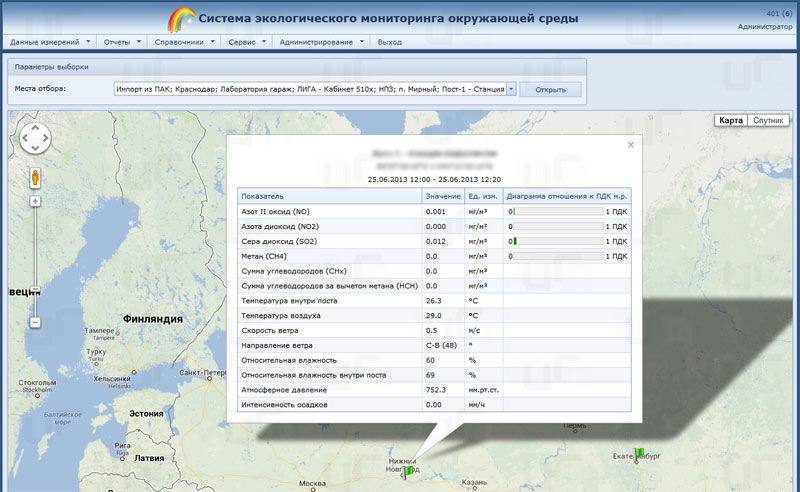Click the NO ПДК ratio bar
The height and width of the screenshot is (492, 800).
[x=558, y=211]
